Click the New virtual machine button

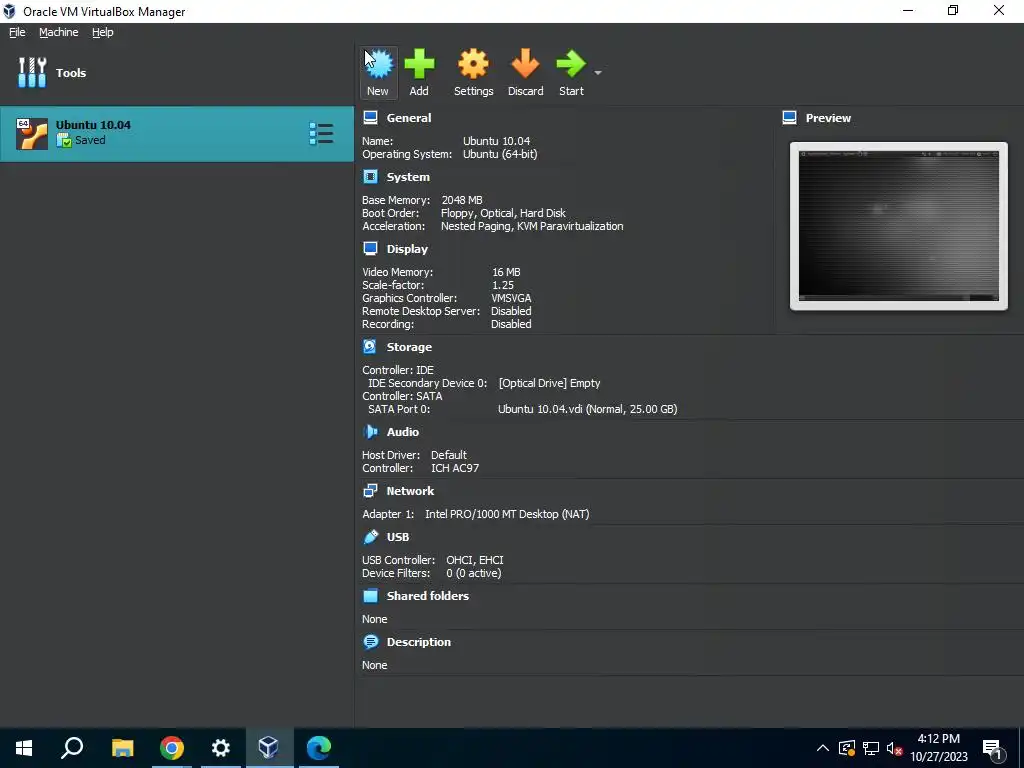(378, 72)
